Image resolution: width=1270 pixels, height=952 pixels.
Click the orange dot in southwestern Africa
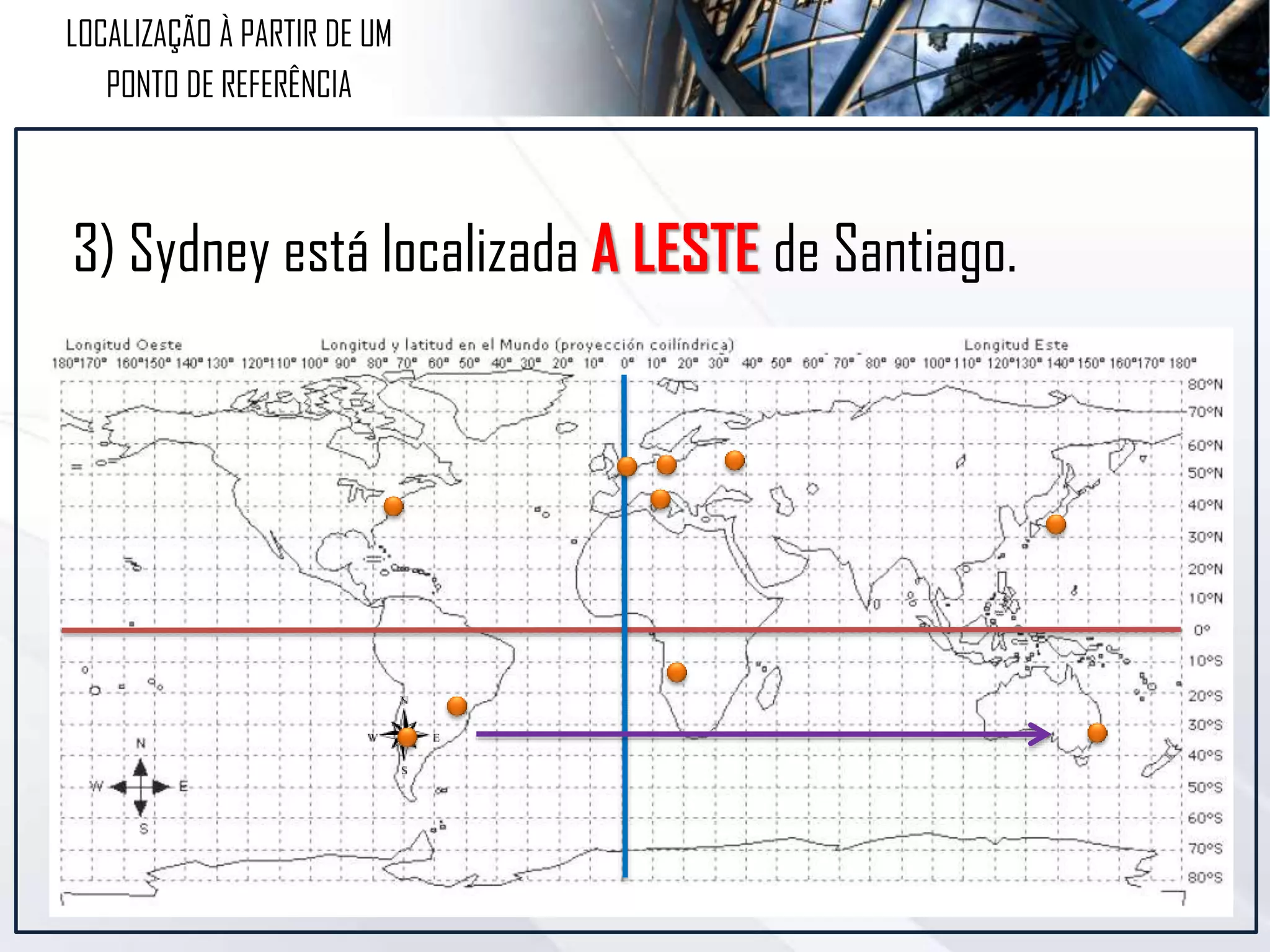point(677,672)
